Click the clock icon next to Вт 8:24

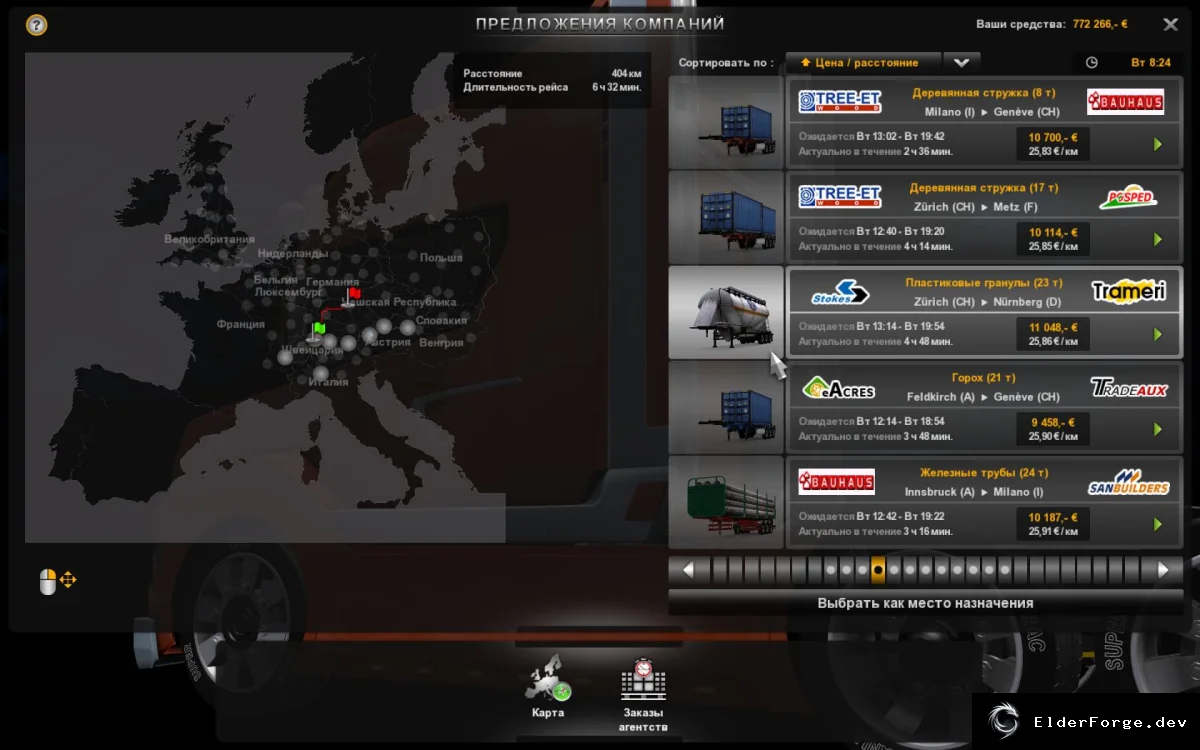tap(1091, 62)
